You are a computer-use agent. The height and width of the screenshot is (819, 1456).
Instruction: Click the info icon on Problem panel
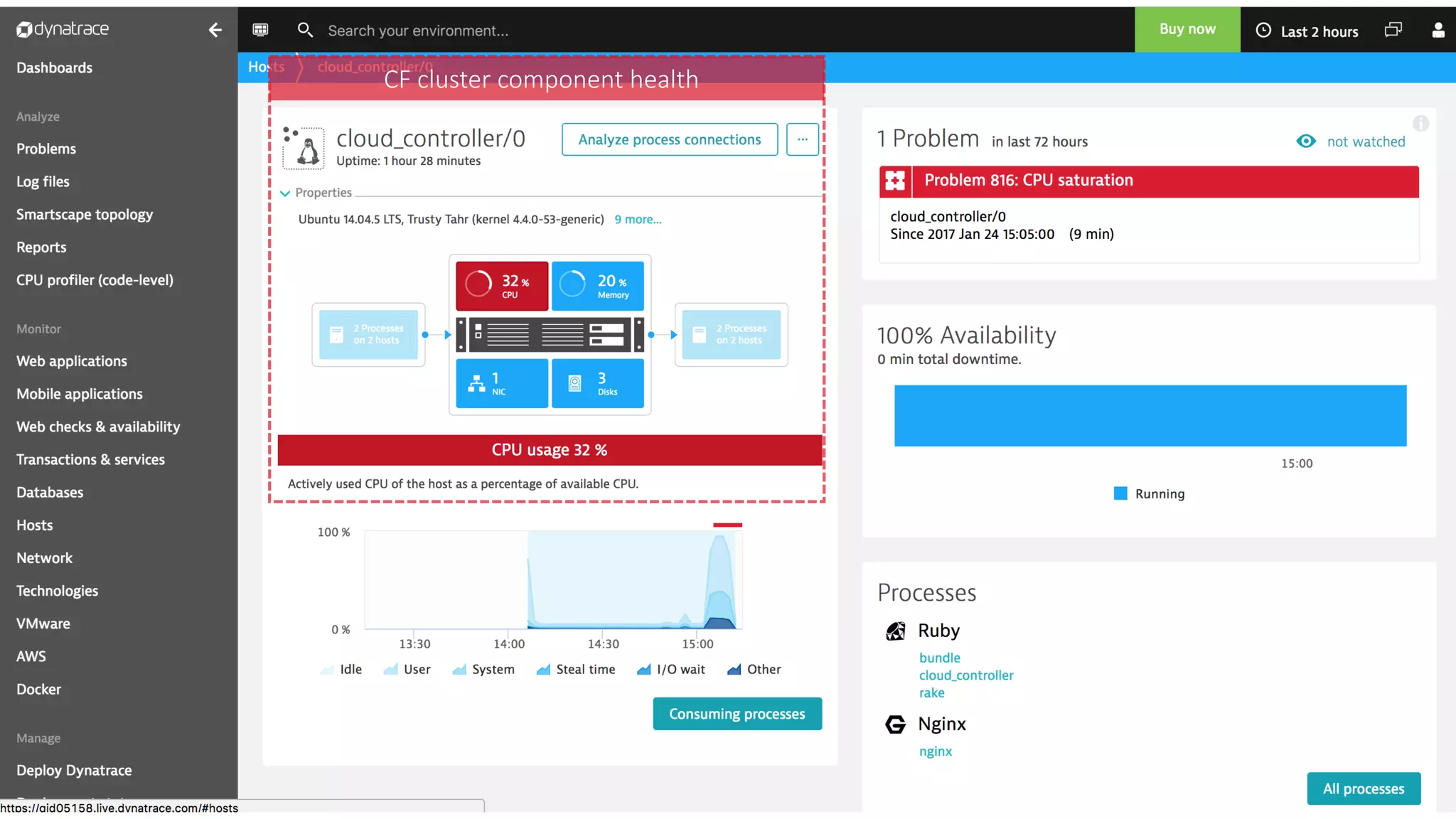click(1420, 124)
